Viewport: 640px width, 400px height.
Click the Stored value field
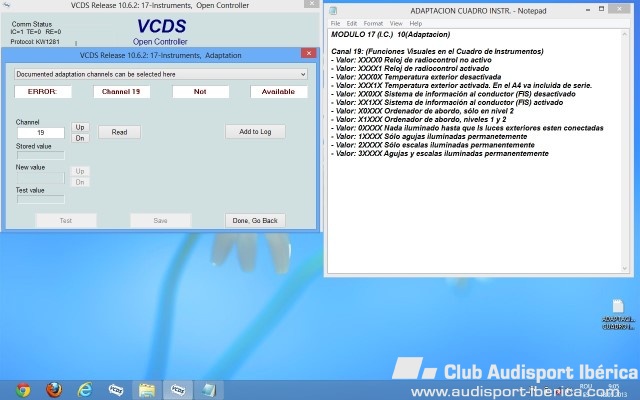click(x=40, y=155)
